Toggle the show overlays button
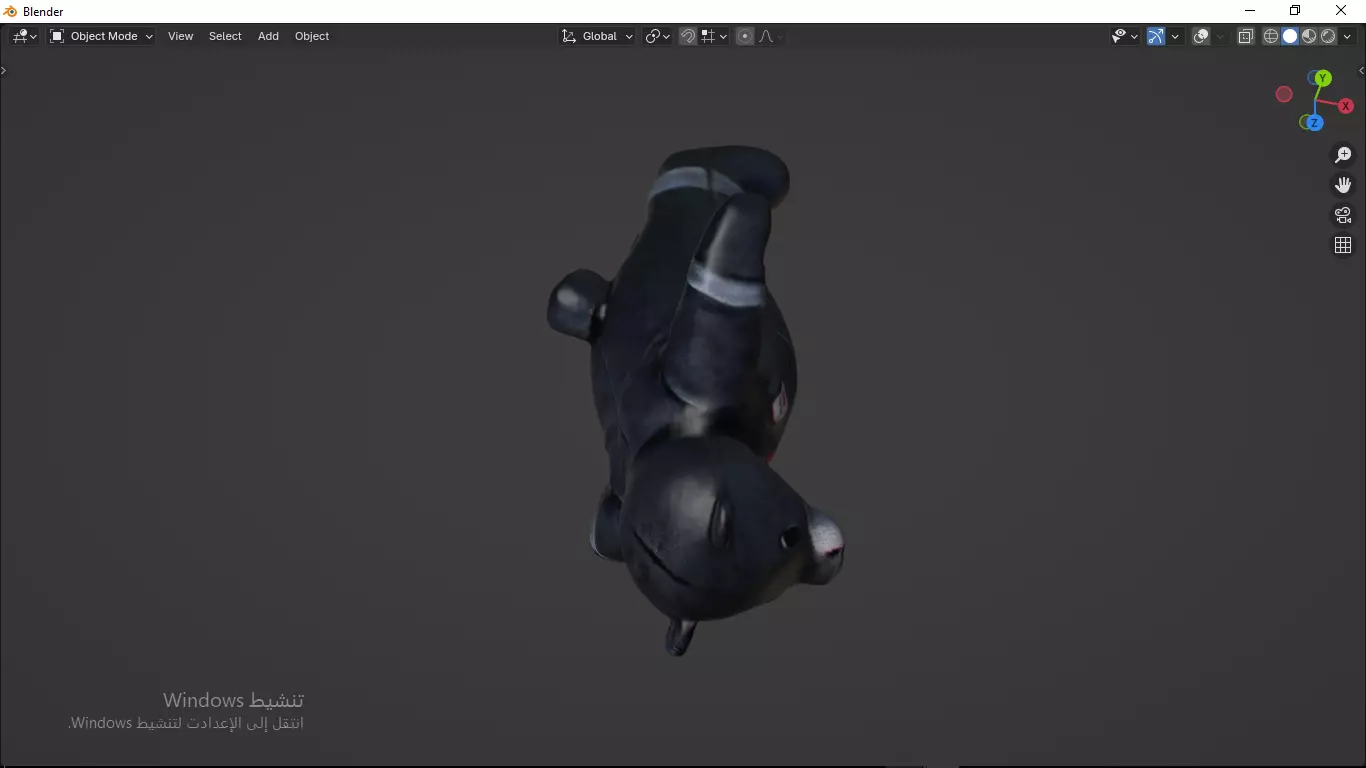Screen dimensions: 1366x768 coord(1201,36)
